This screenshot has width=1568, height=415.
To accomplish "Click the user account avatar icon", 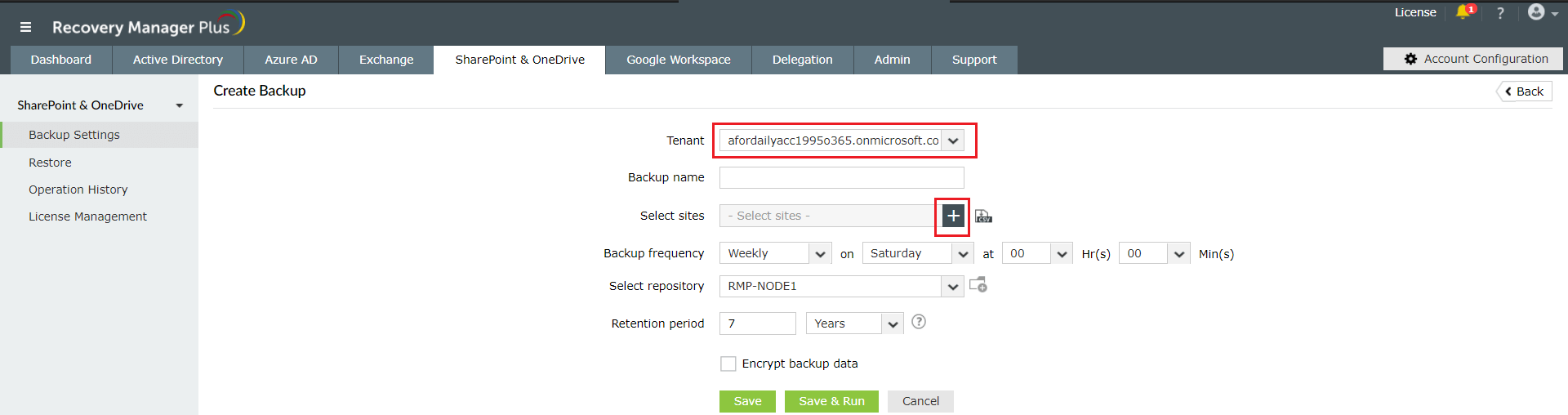I will click(1537, 12).
